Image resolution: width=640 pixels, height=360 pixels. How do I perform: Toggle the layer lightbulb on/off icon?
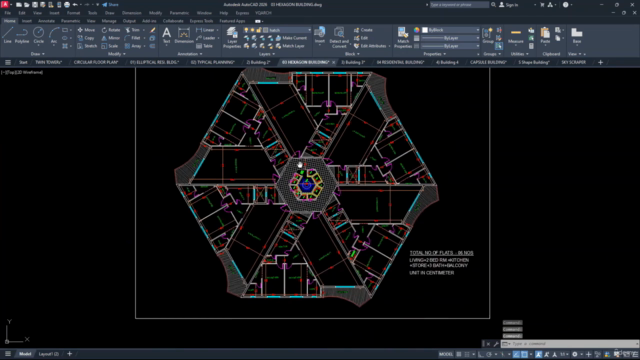pos(246,30)
